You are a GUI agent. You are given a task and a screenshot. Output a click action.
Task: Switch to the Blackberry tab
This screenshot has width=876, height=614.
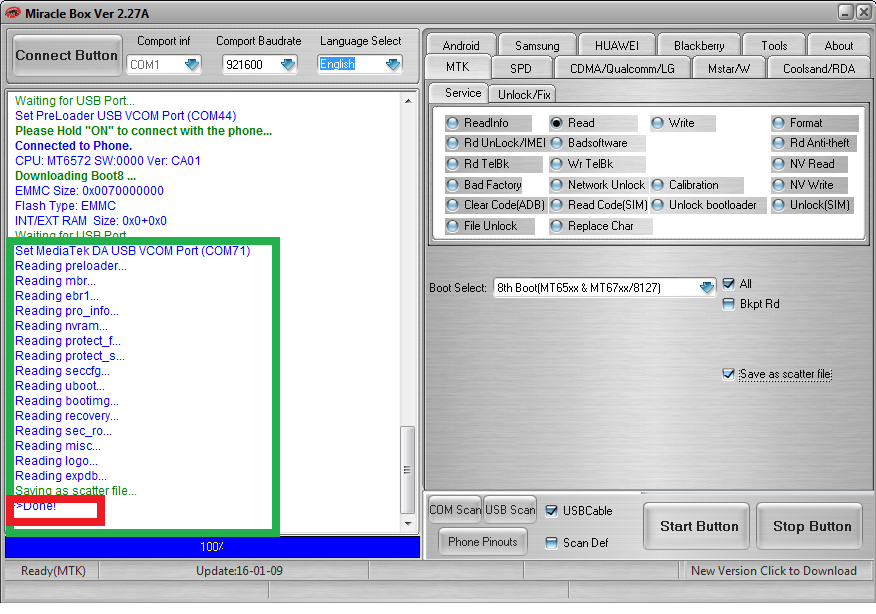(x=699, y=45)
